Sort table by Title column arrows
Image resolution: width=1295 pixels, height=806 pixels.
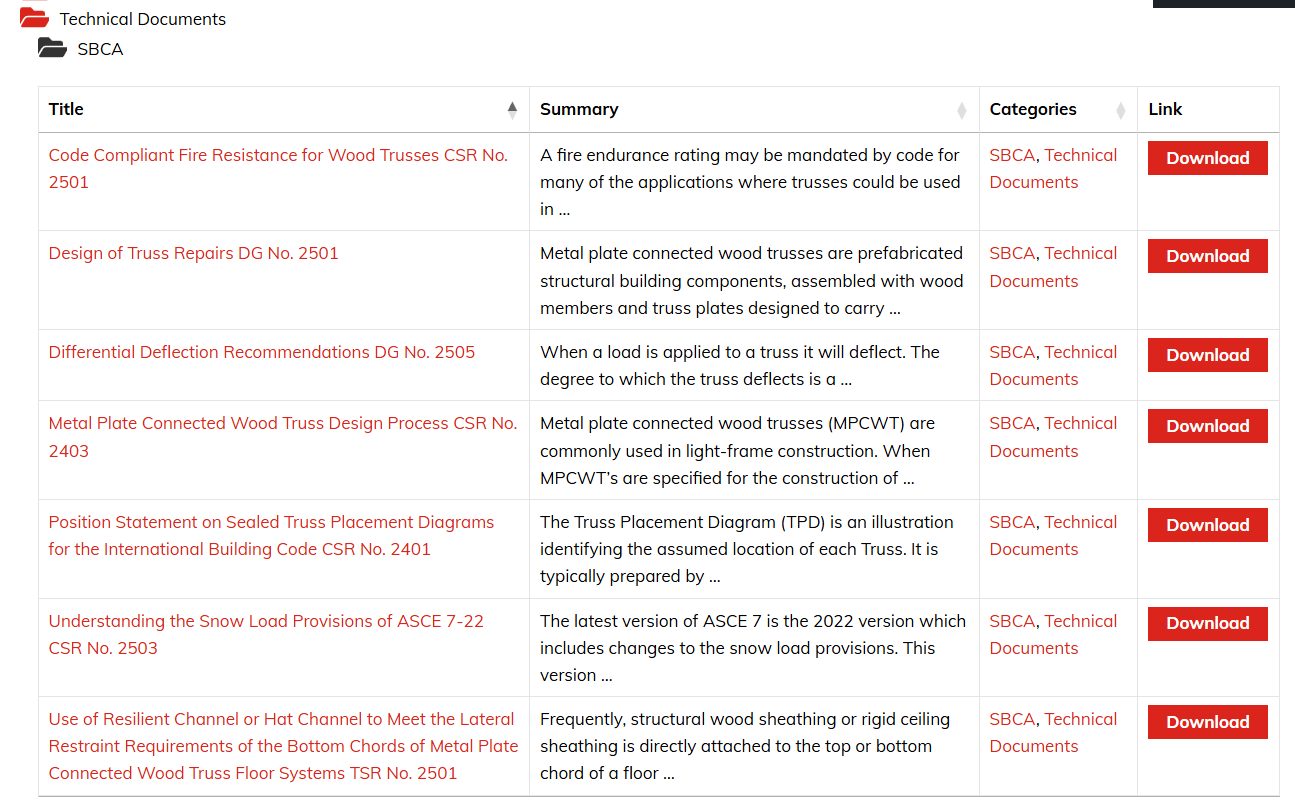(512, 110)
